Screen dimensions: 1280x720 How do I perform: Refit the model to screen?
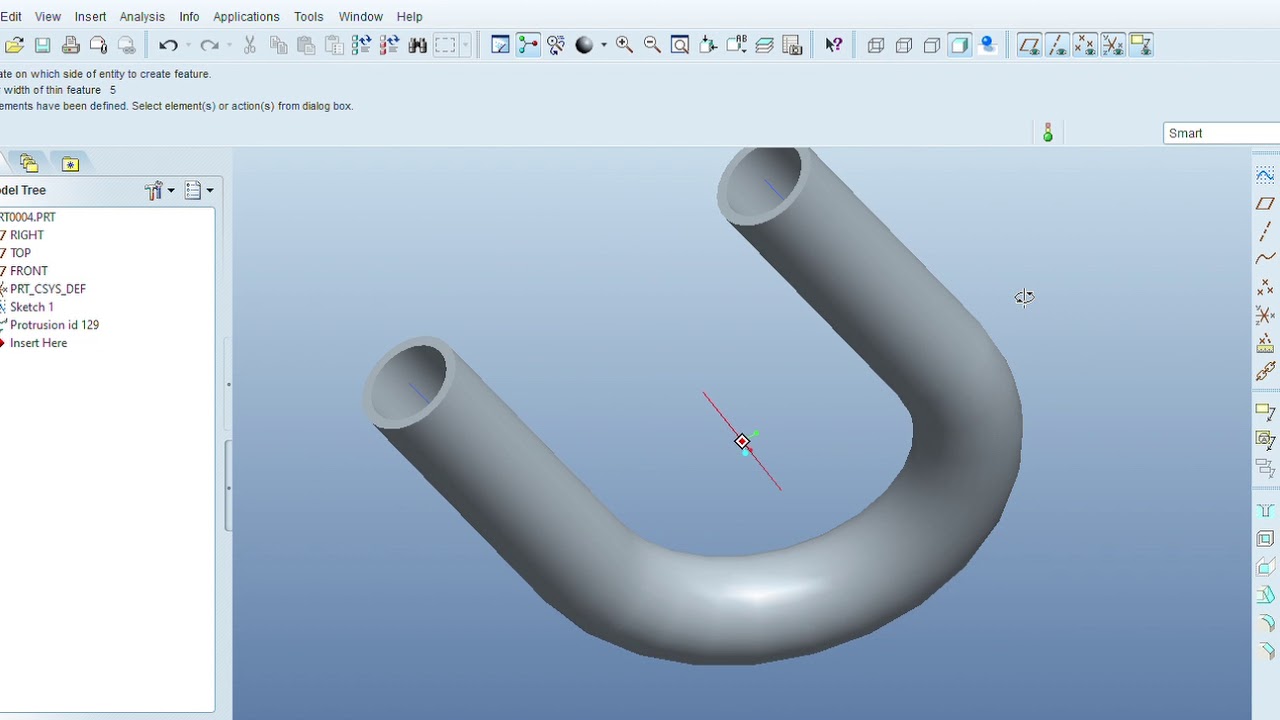[x=680, y=45]
